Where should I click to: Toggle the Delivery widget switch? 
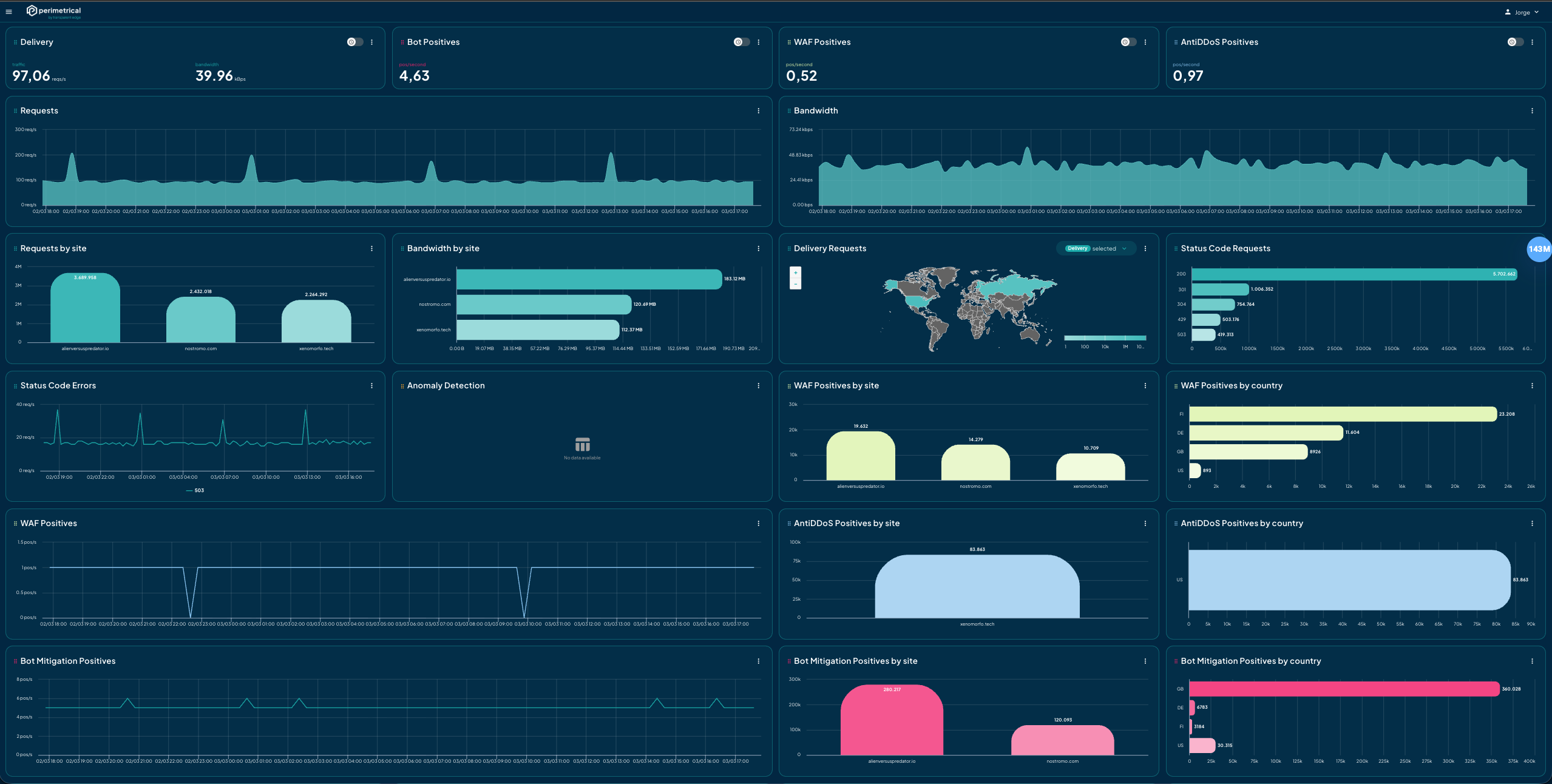click(x=354, y=42)
